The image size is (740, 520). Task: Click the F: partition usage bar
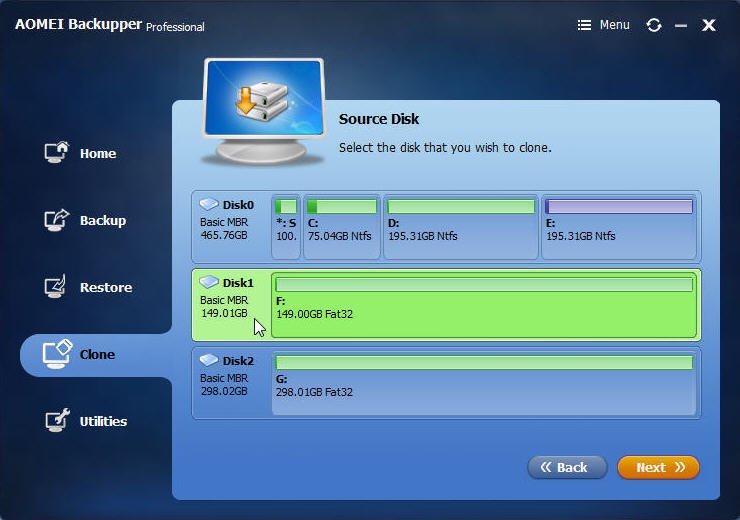pyautogui.click(x=484, y=285)
